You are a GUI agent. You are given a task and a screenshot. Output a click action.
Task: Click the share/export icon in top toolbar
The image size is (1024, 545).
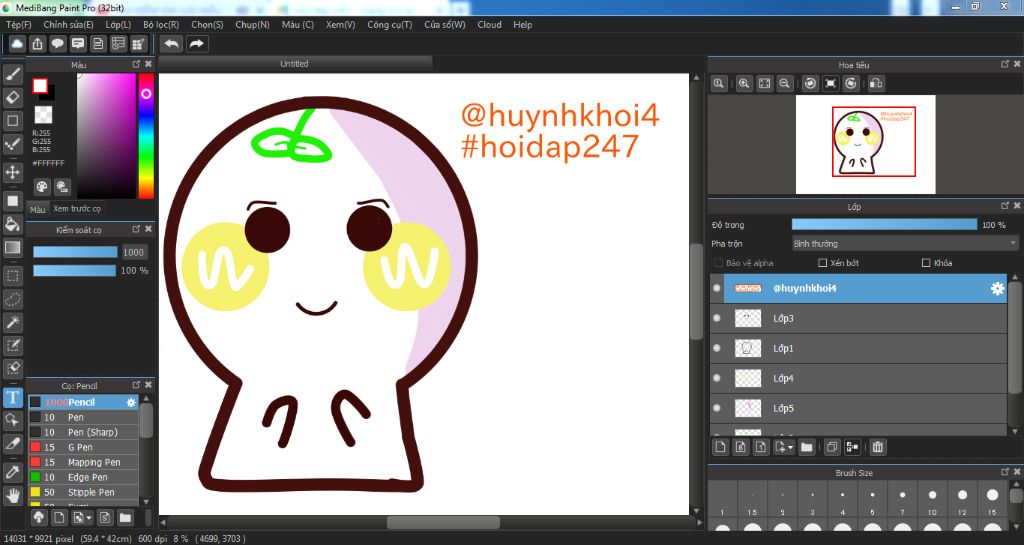coord(37,44)
